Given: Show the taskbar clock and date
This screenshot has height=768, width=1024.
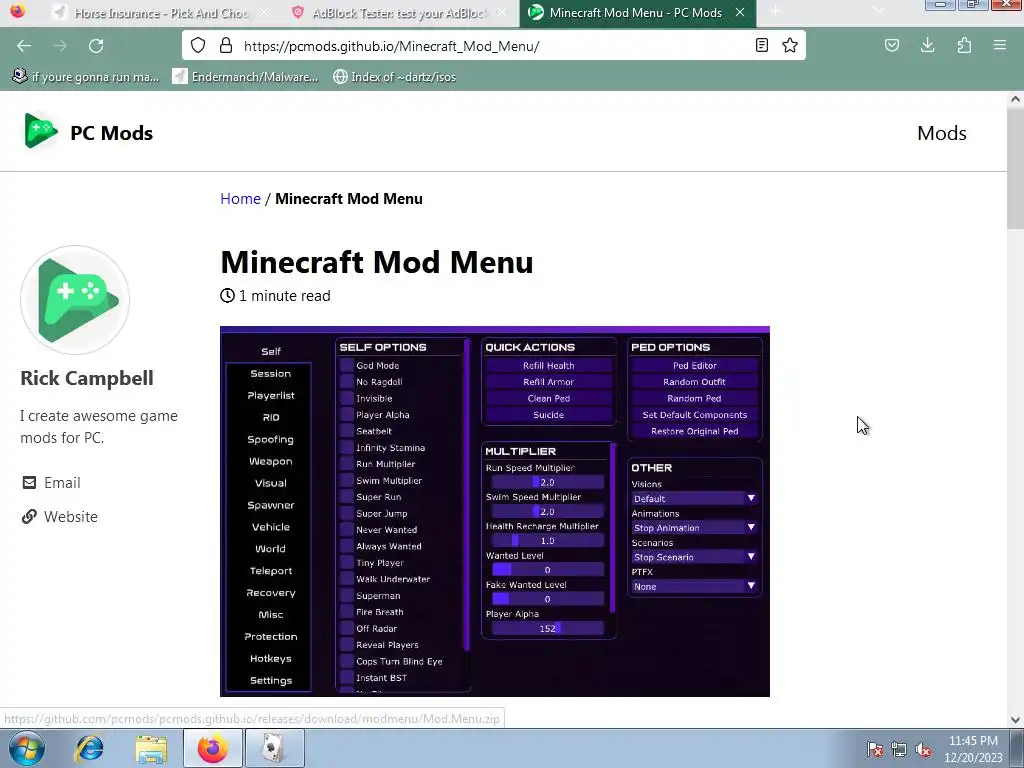Looking at the screenshot, I should [973, 749].
